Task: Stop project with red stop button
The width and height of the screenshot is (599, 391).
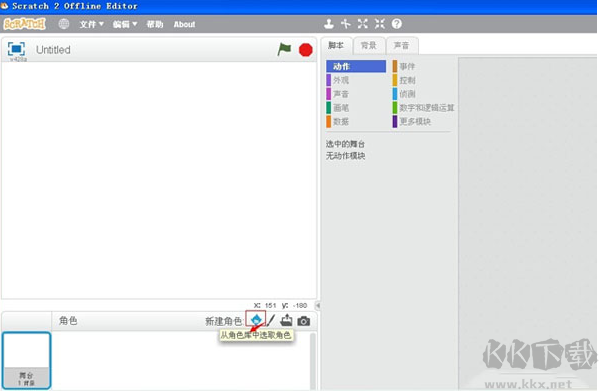Action: click(x=306, y=50)
